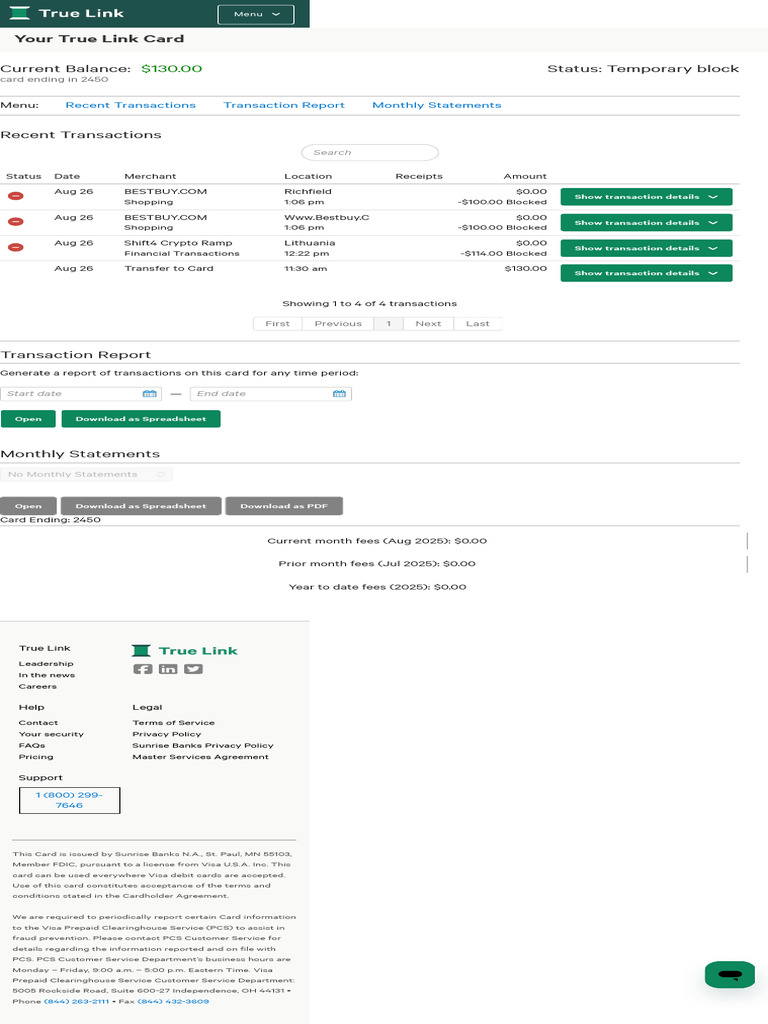
Task: Open Careers footer link
Action: (38, 686)
